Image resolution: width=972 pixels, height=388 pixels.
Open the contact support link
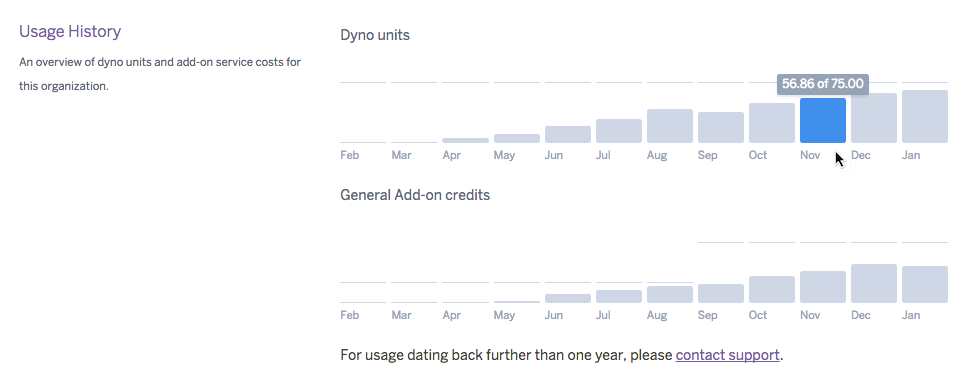(727, 355)
